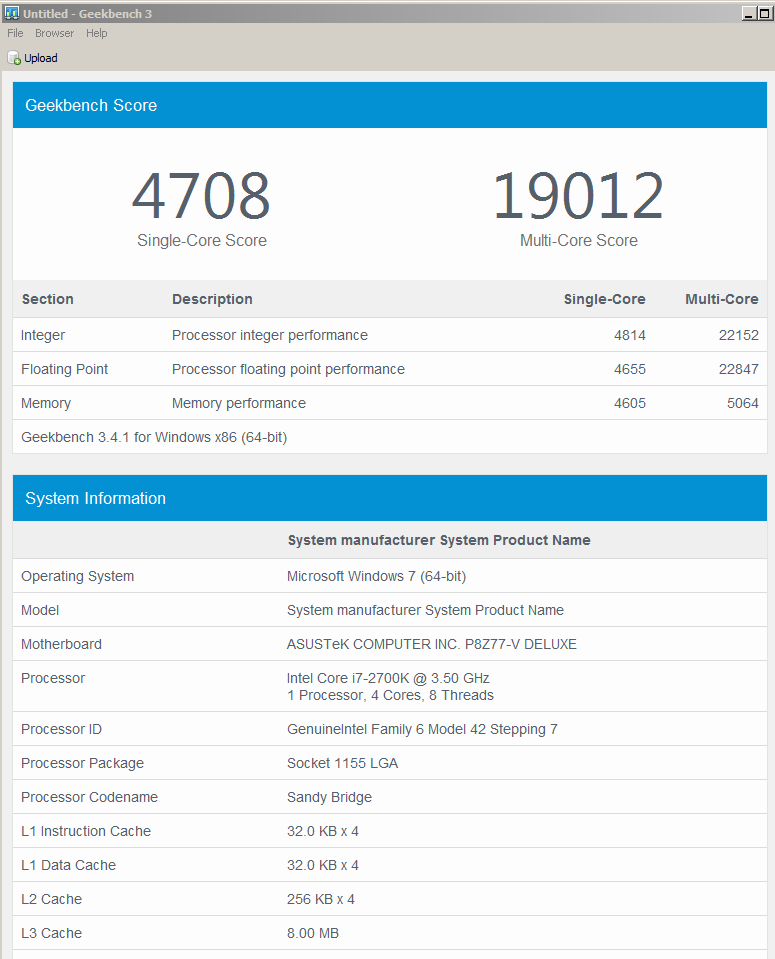Minimize the Geekbench 3 window
This screenshot has width=775, height=959.
coord(749,13)
